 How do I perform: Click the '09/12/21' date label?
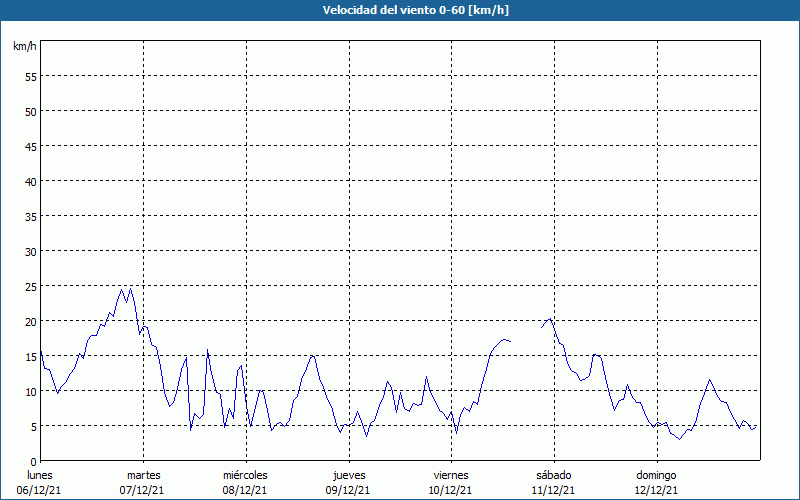(348, 490)
